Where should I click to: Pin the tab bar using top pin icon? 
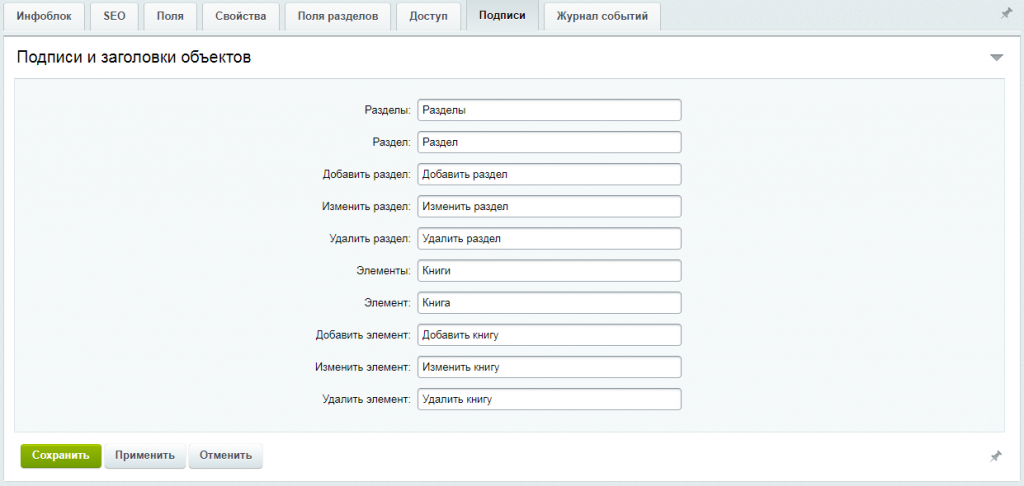[x=1006, y=14]
